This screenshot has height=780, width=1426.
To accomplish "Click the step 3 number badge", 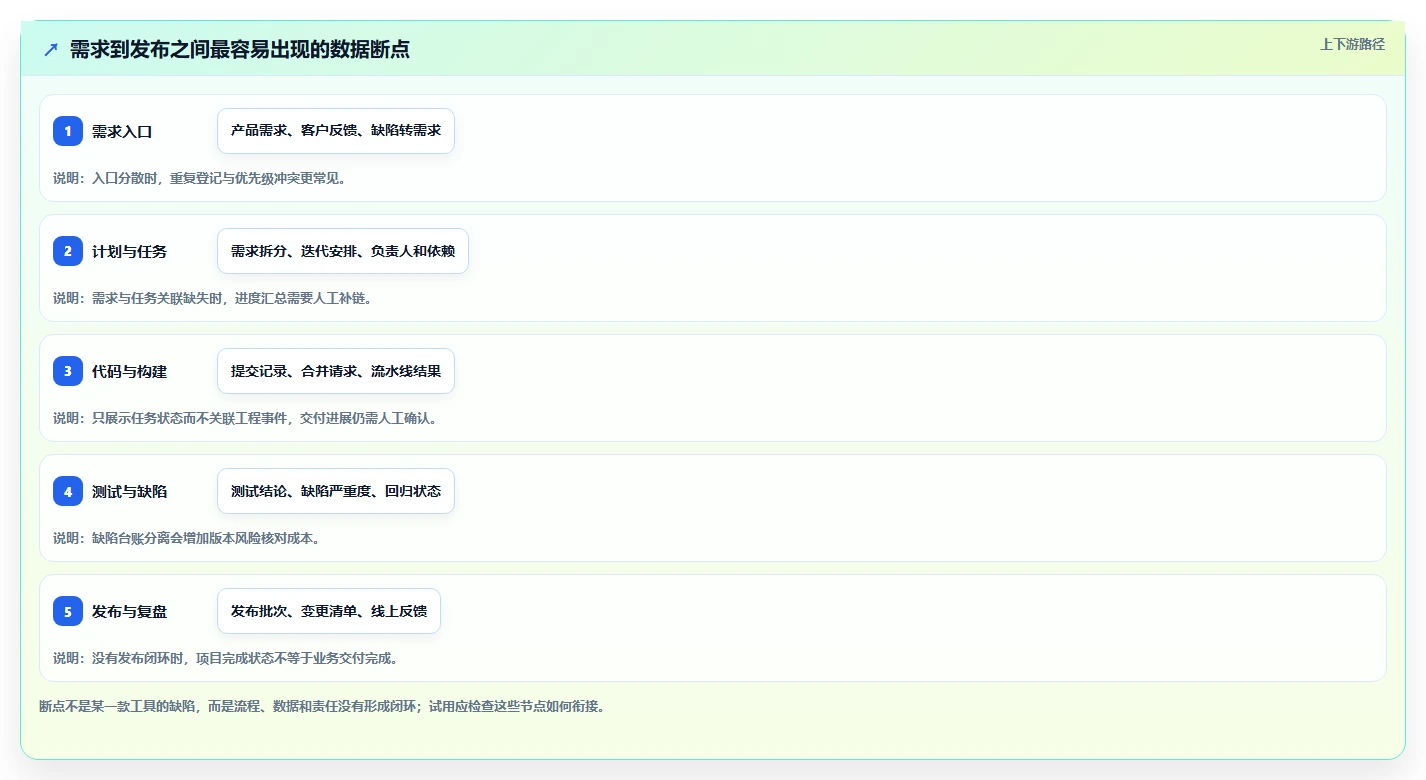I will [x=68, y=371].
